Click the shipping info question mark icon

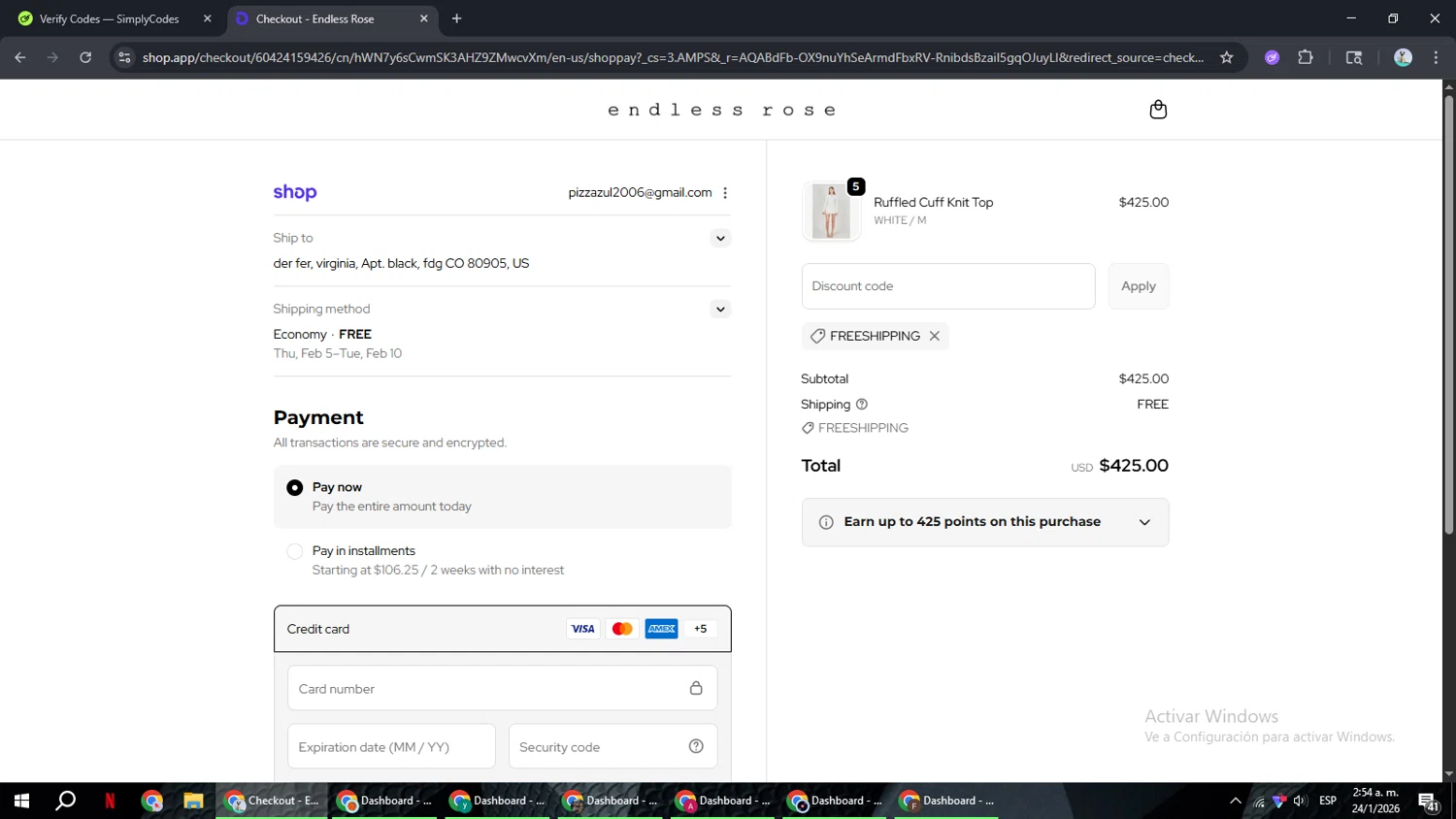click(862, 405)
